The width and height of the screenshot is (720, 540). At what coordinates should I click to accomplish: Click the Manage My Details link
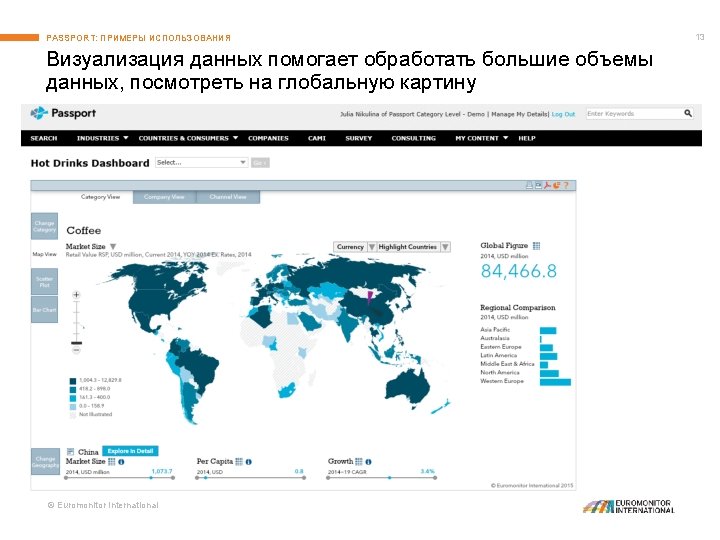(519, 114)
